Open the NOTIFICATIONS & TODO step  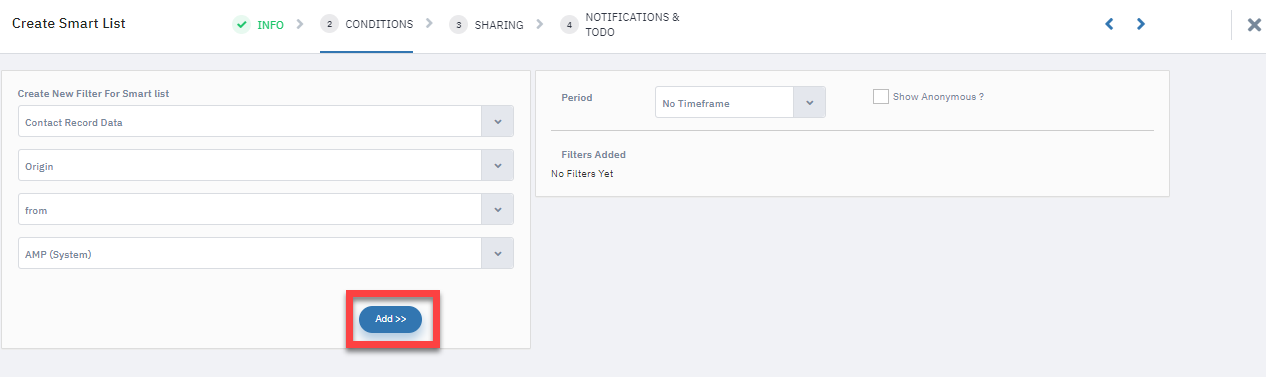coord(632,25)
